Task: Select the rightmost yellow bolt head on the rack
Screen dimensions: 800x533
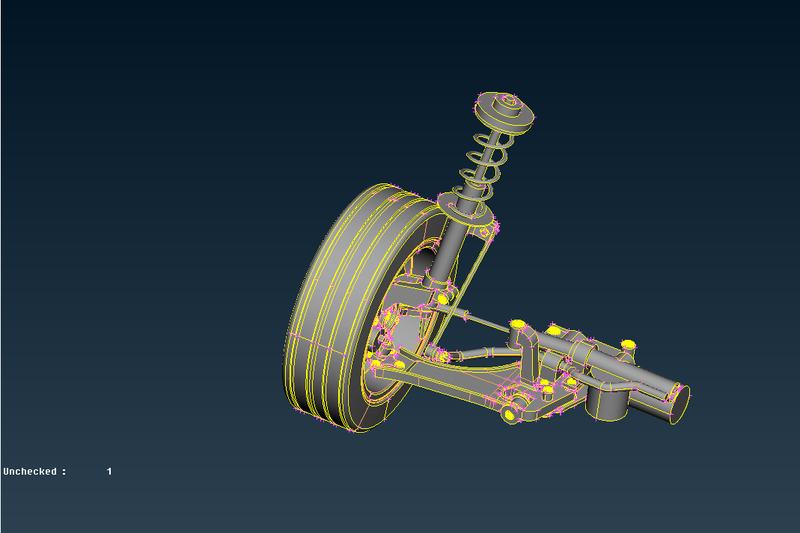Action: pos(628,345)
